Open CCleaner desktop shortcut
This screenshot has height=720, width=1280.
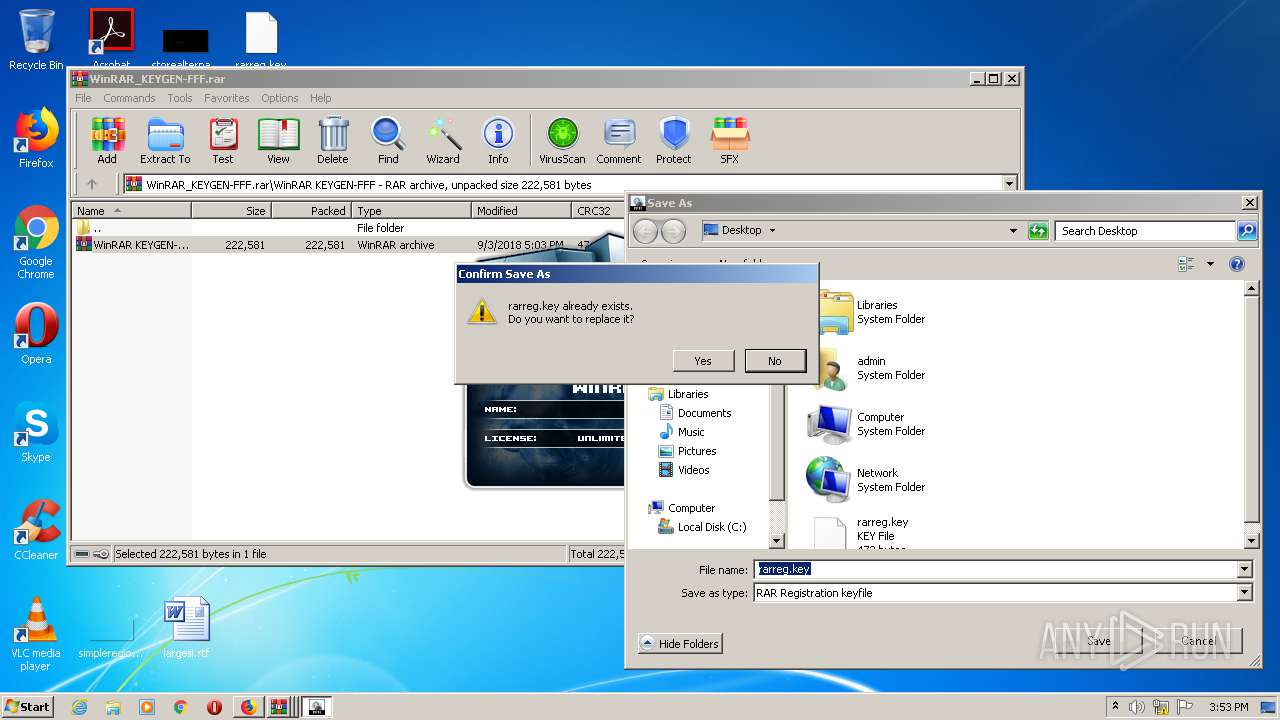36,531
